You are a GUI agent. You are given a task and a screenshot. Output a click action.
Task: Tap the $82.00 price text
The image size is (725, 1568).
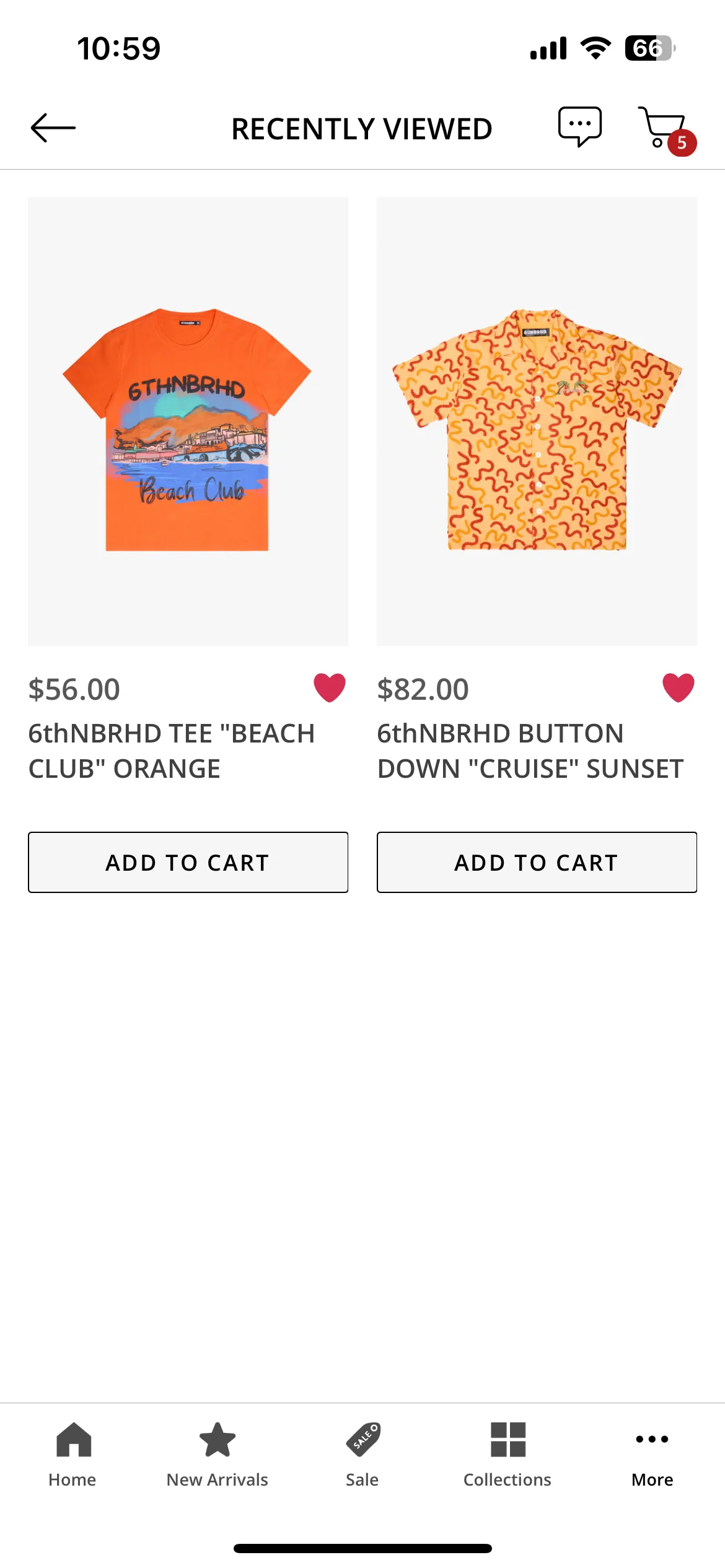click(x=423, y=689)
